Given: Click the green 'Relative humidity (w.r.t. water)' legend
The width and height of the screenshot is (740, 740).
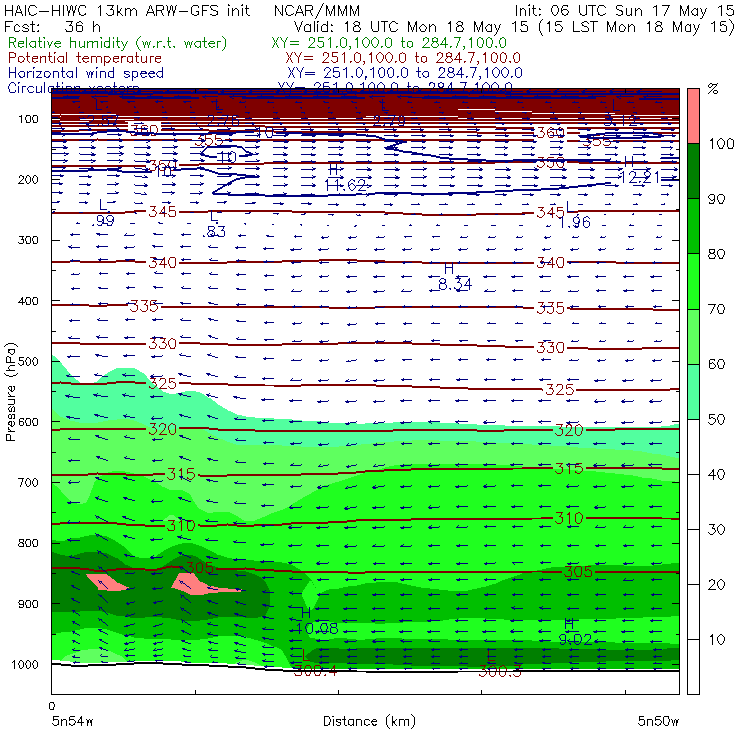Looking at the screenshot, I should point(117,43).
